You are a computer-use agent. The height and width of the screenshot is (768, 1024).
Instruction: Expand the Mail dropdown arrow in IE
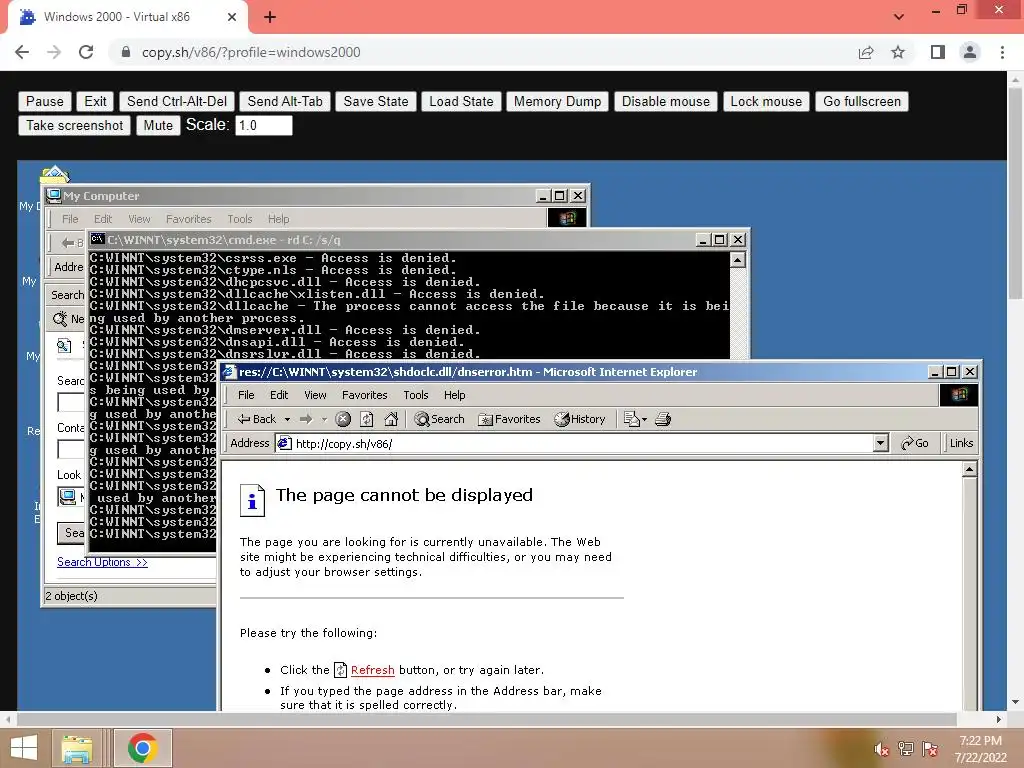[x=645, y=419]
